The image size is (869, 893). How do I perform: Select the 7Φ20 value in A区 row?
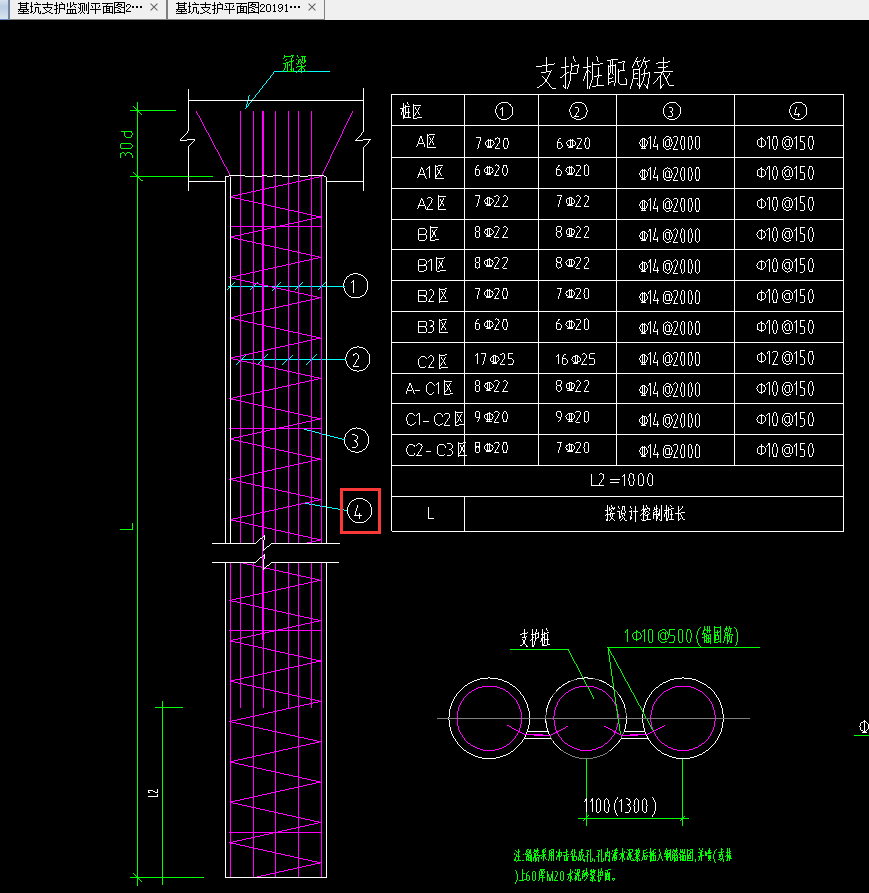493,143
